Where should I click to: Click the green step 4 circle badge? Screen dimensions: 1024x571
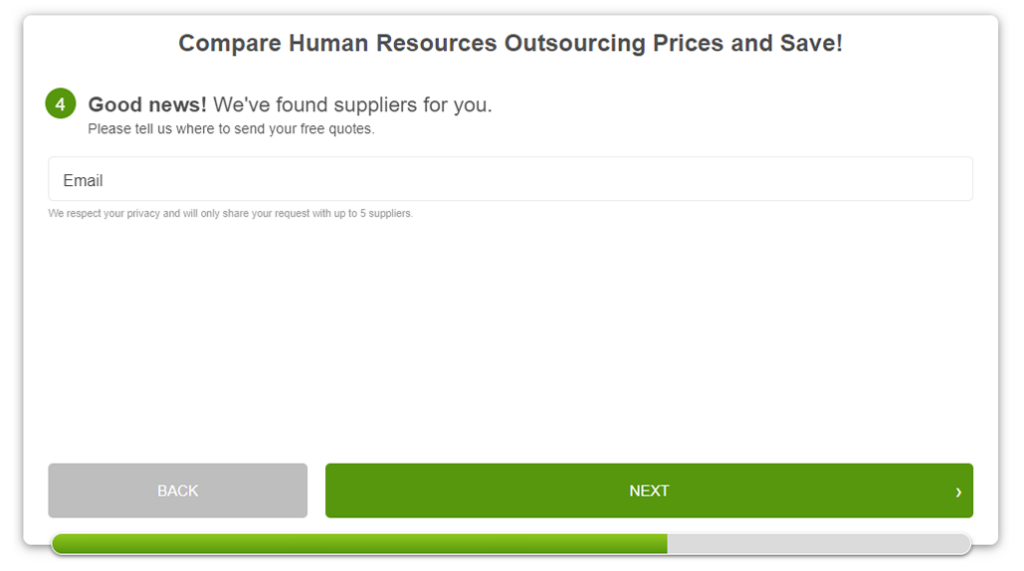tap(60, 104)
